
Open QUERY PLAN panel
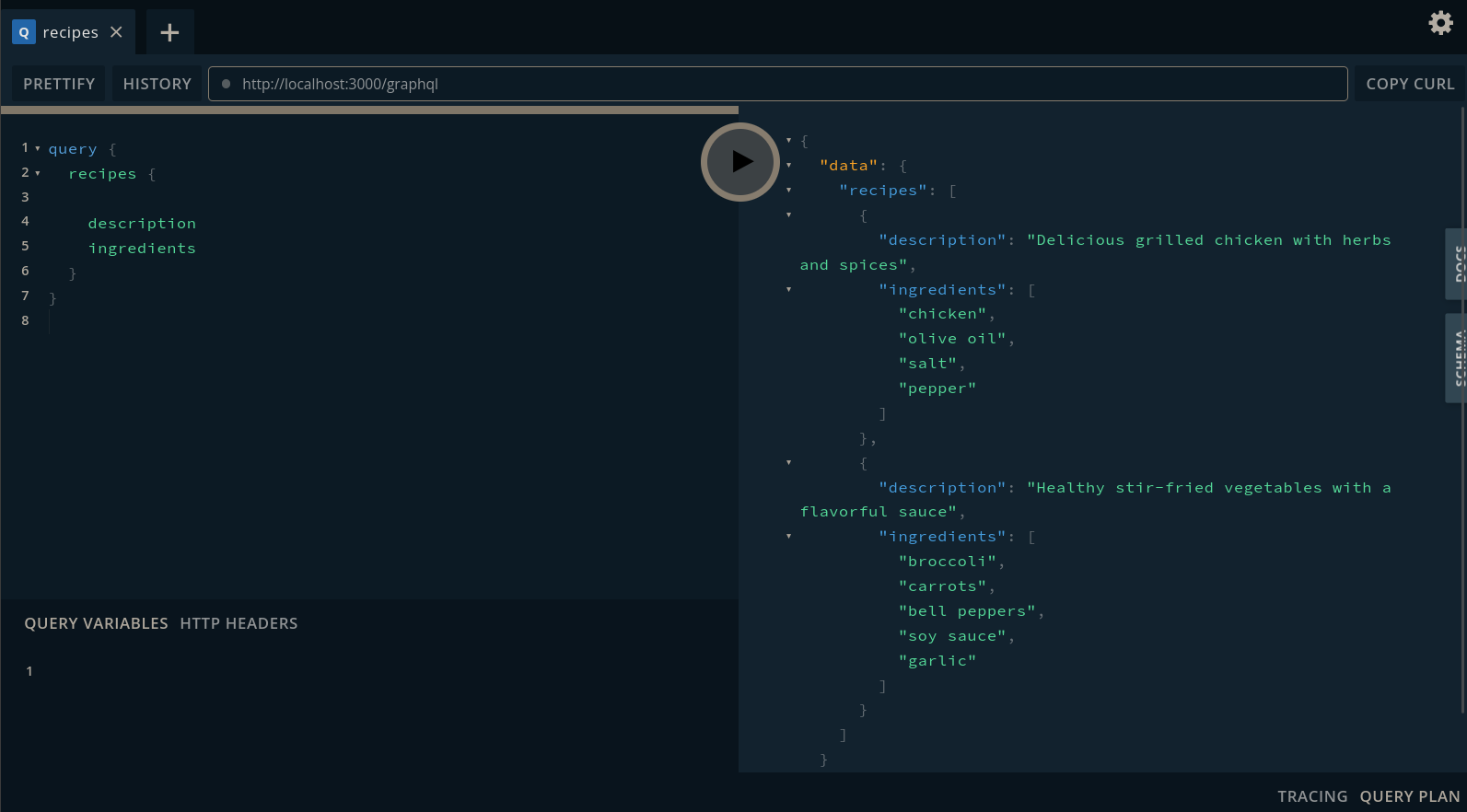click(1410, 796)
